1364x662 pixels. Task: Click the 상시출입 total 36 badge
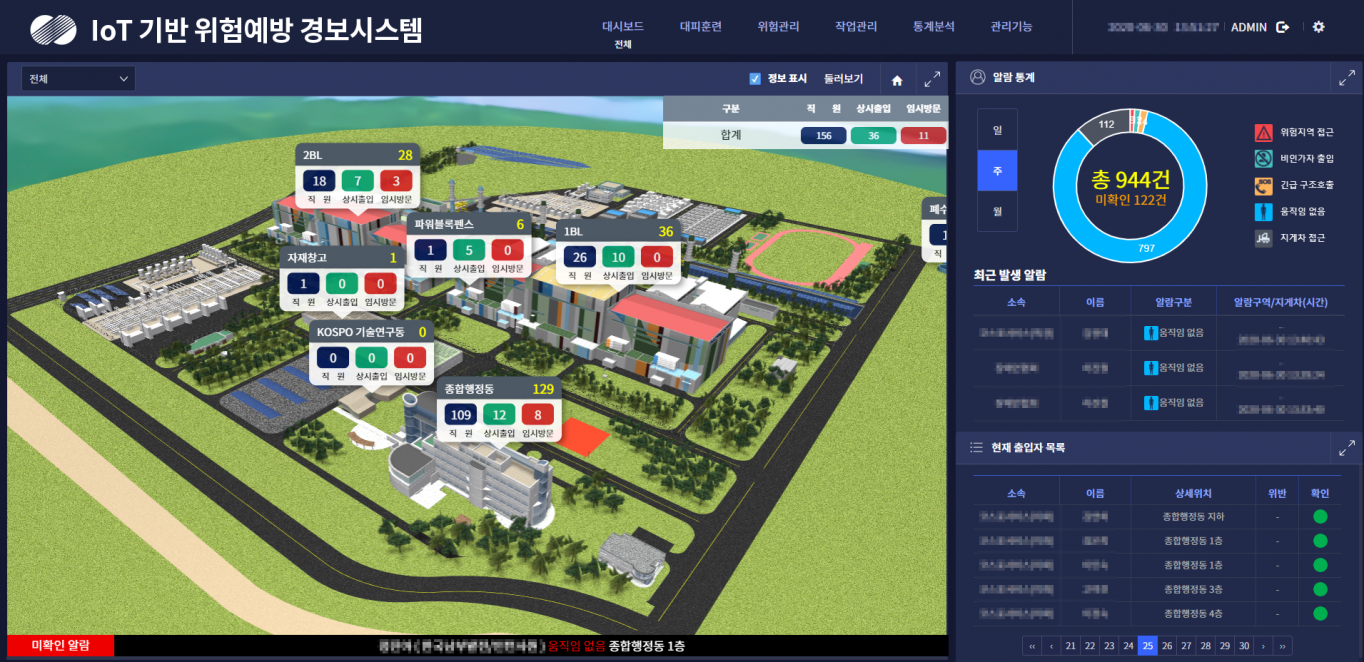click(874, 135)
